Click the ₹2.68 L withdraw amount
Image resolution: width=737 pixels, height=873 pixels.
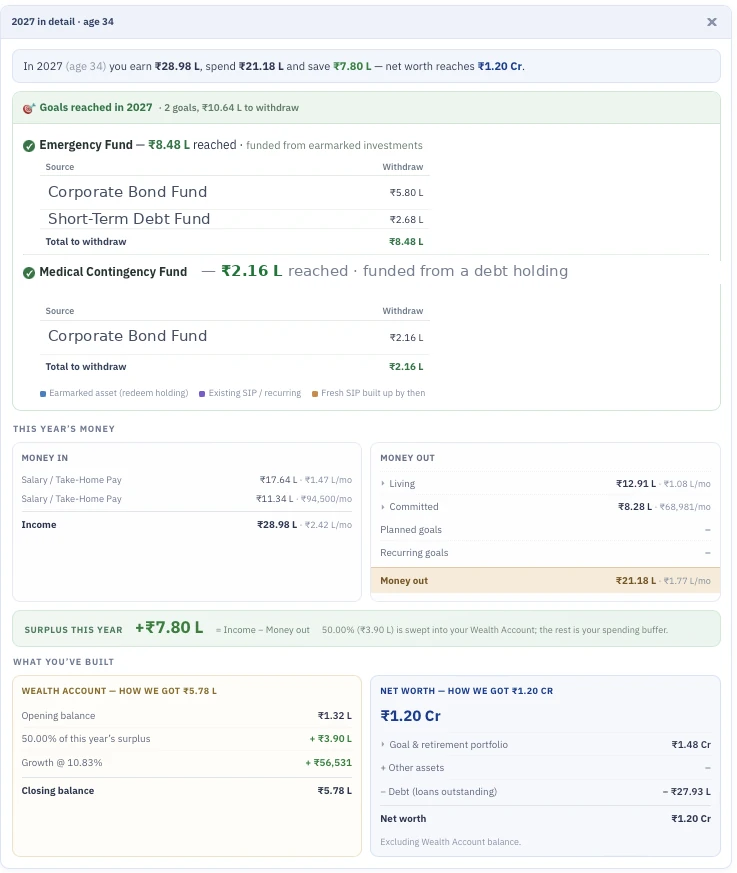click(x=406, y=219)
